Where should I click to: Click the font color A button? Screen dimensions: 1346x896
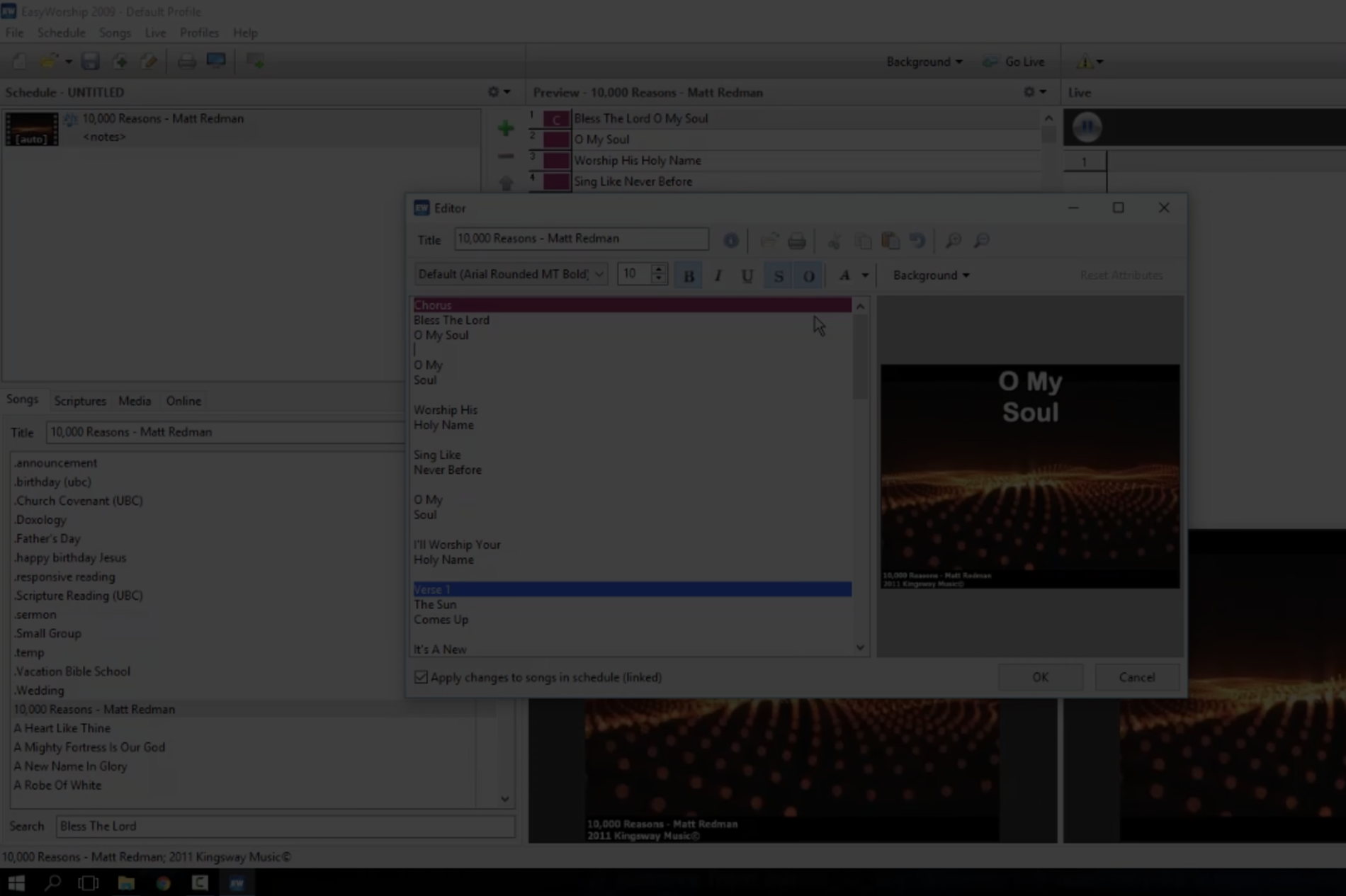844,275
